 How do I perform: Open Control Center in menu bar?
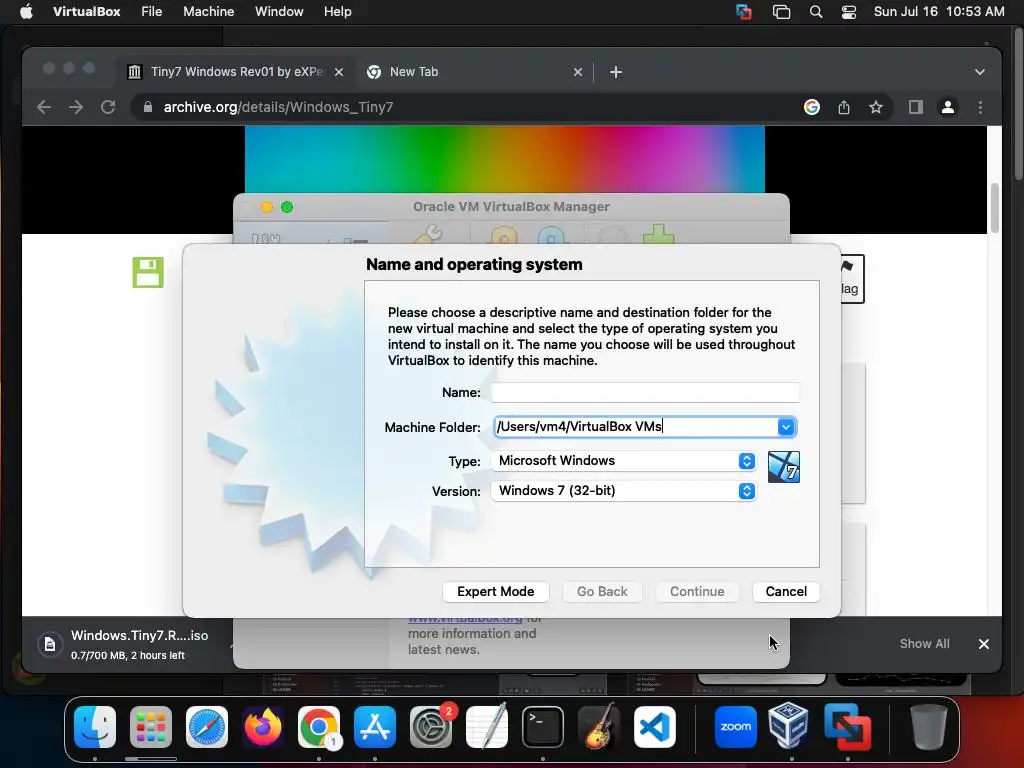[848, 12]
